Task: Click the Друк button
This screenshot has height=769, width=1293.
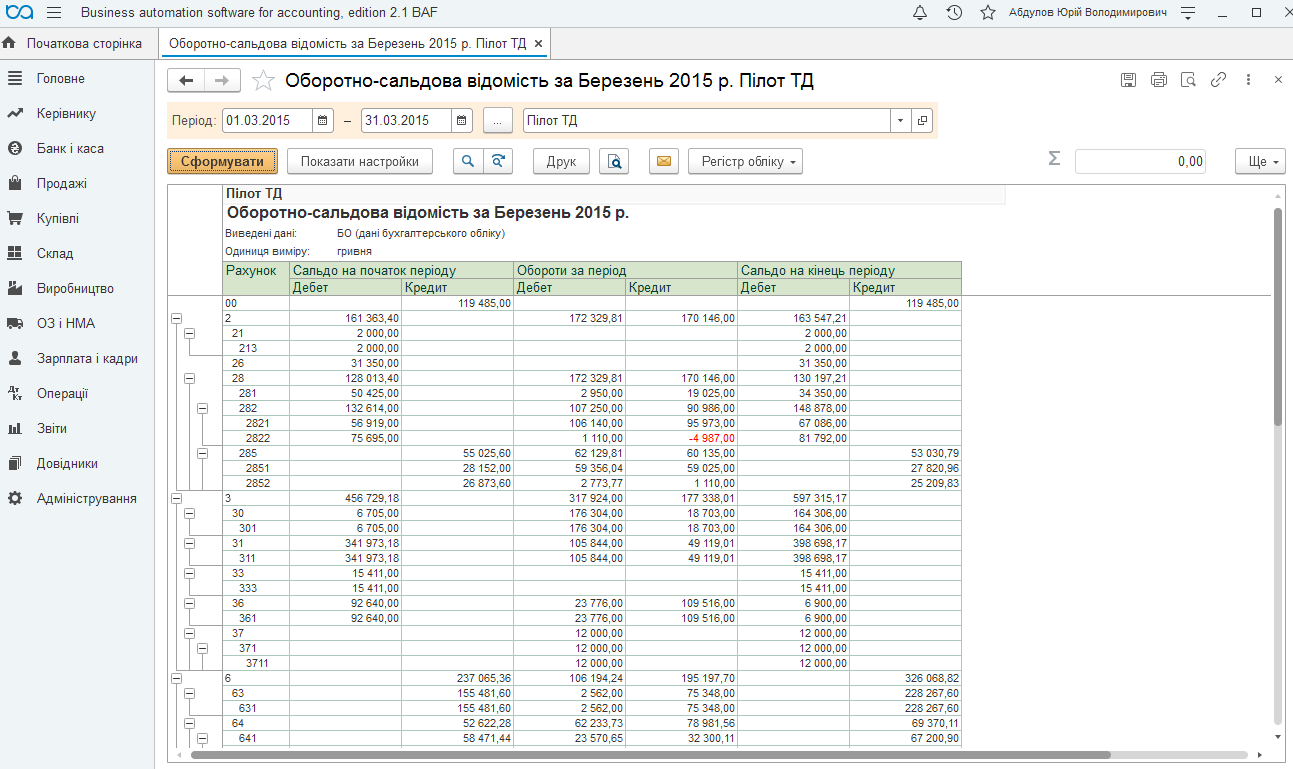Action: coord(561,161)
